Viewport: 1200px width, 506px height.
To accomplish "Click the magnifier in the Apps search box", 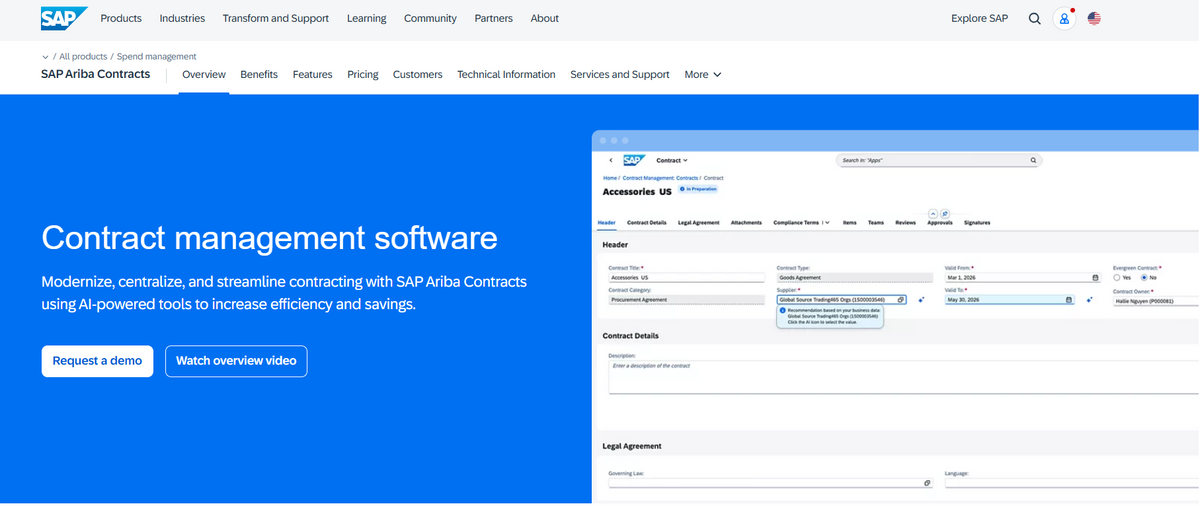I will coord(1033,160).
